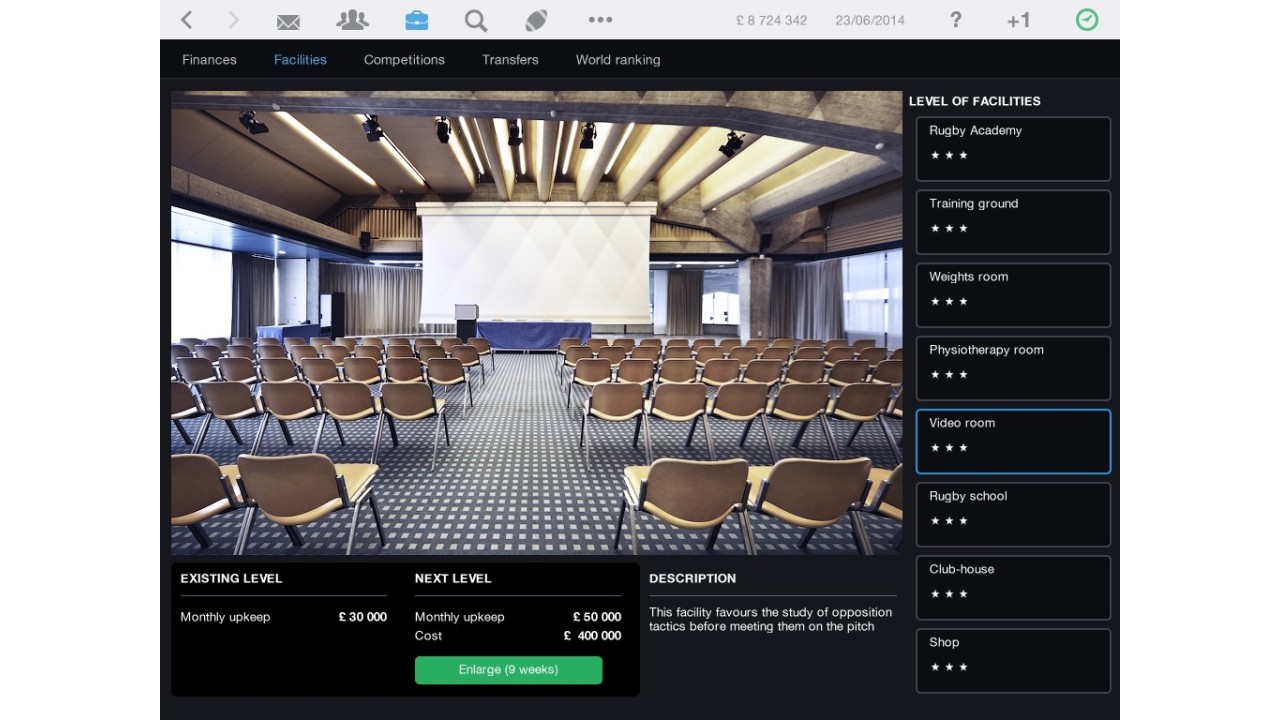Open the three dots more menu

(x=600, y=20)
